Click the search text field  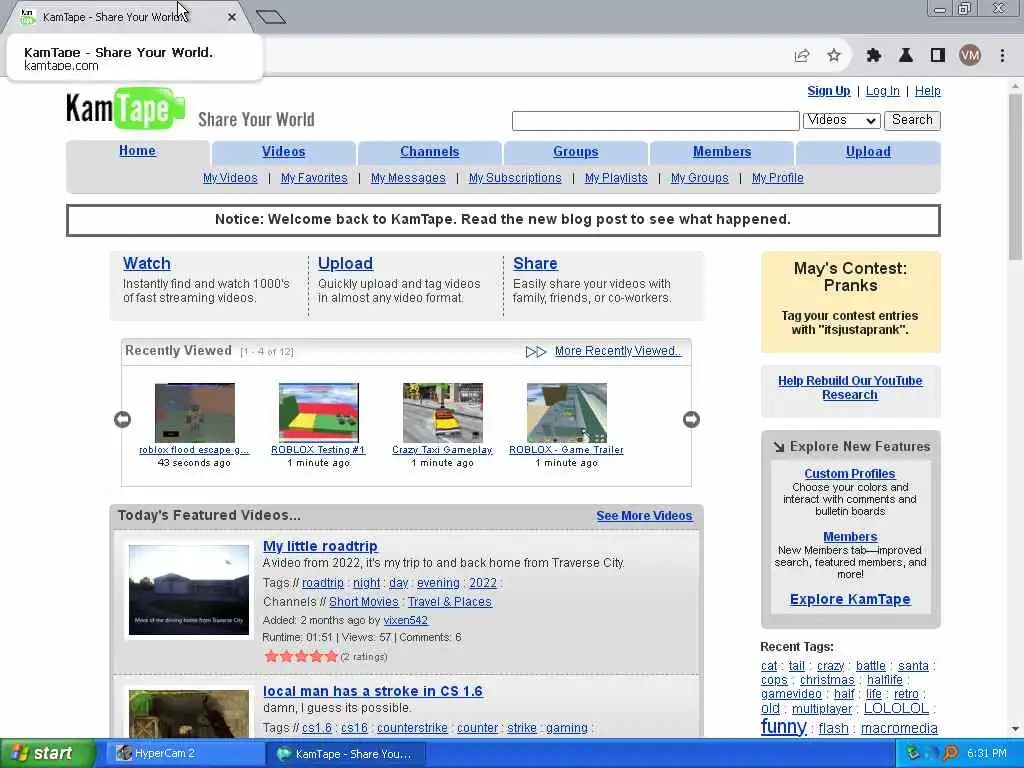(656, 121)
